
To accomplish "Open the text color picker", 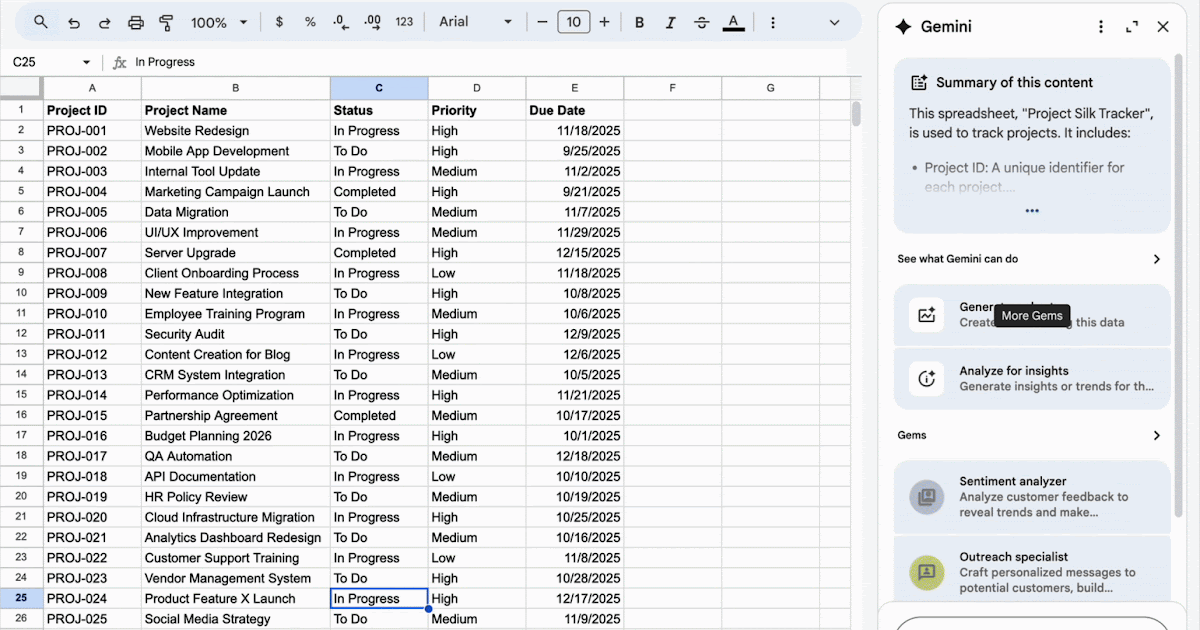I will point(733,20).
